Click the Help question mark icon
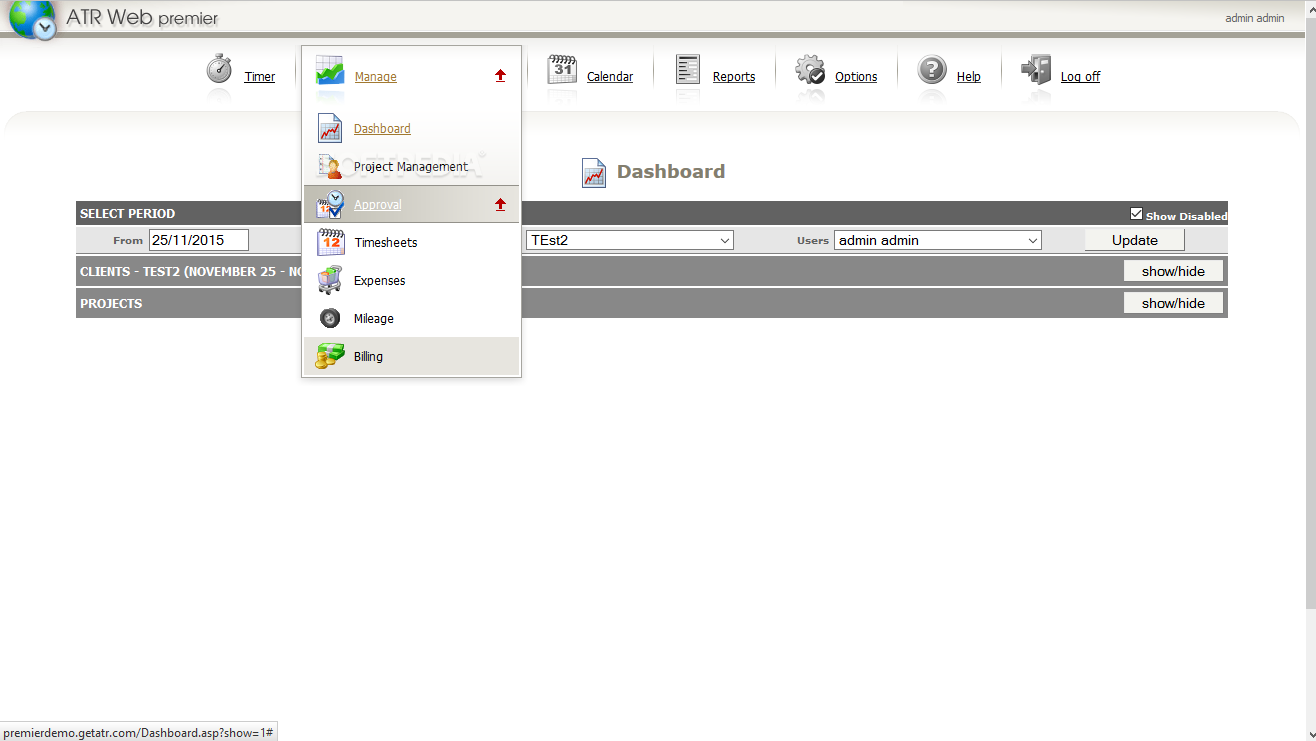The height and width of the screenshot is (741, 1316). click(932, 70)
